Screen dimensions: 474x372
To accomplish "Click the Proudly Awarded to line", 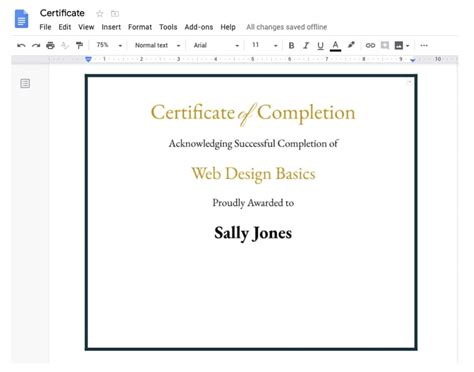I will pos(253,203).
